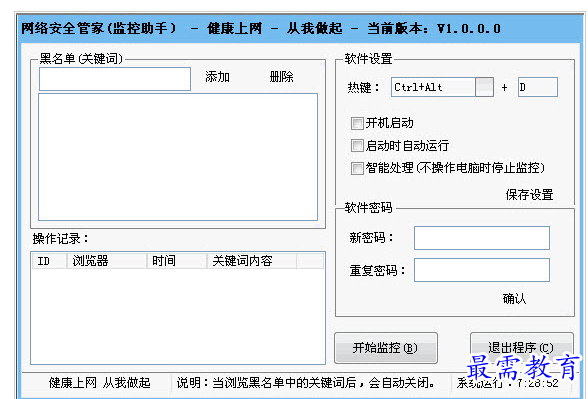Click the 操作记录 label

[x=61, y=238]
